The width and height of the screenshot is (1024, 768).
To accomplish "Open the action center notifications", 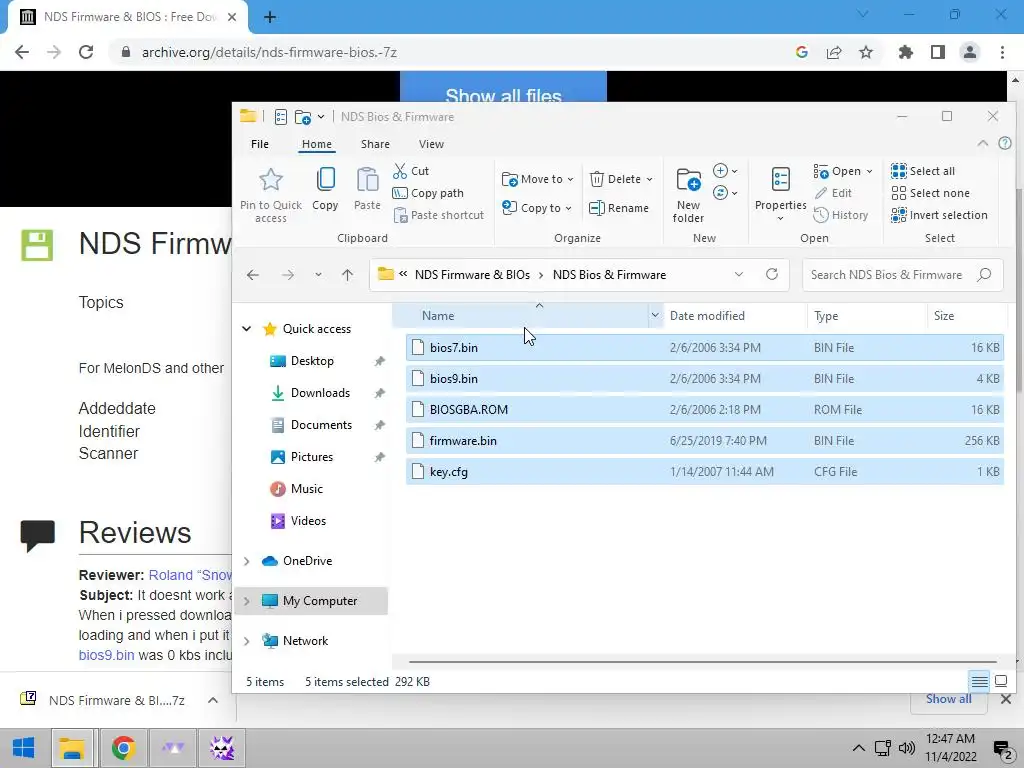I will click(1003, 749).
